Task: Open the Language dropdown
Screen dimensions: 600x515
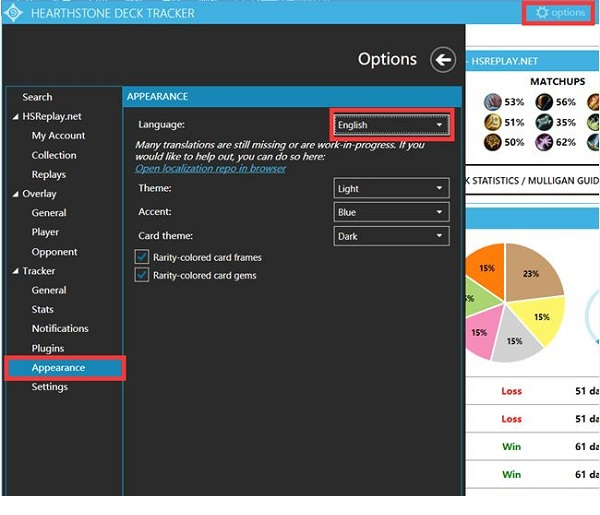Action: (x=391, y=125)
